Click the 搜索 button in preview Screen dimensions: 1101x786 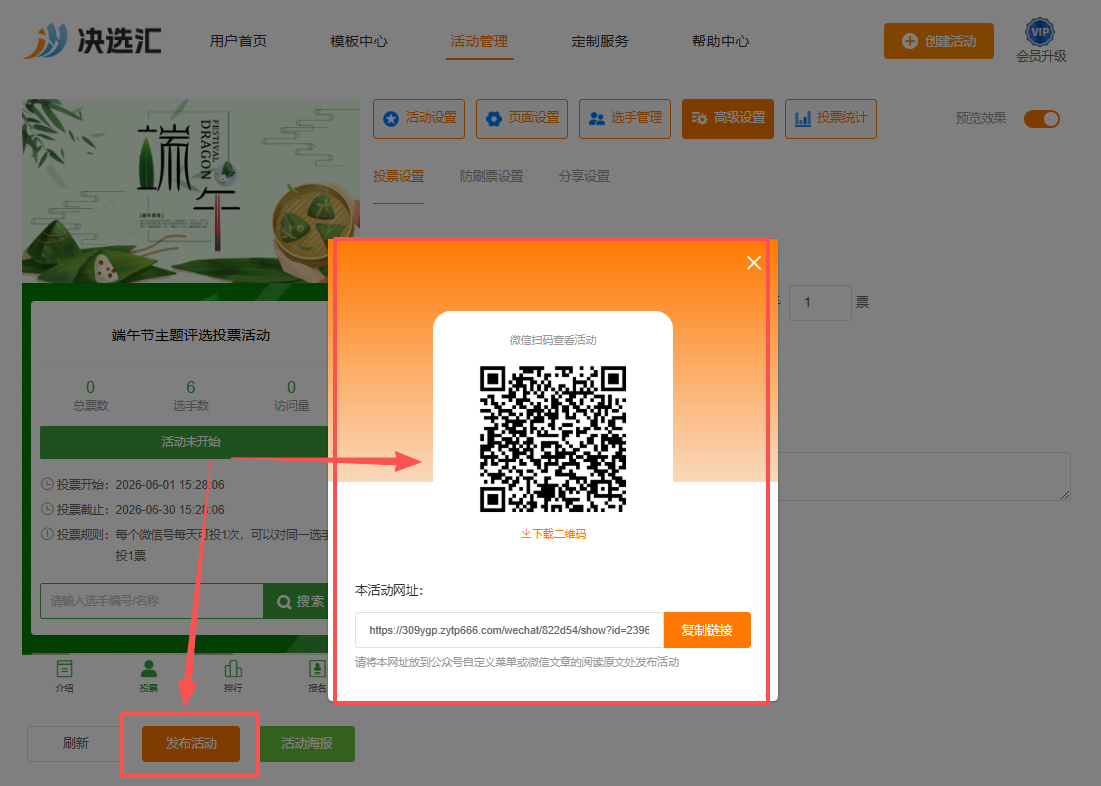pyautogui.click(x=296, y=601)
